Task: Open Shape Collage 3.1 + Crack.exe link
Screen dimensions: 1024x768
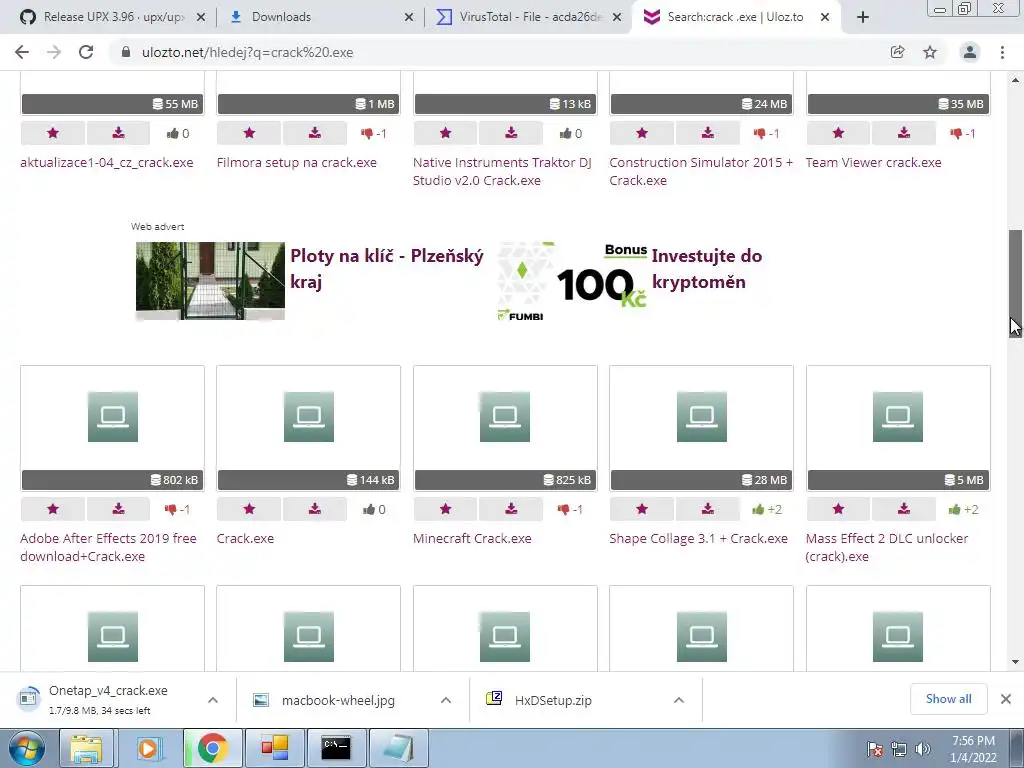Action: (698, 539)
